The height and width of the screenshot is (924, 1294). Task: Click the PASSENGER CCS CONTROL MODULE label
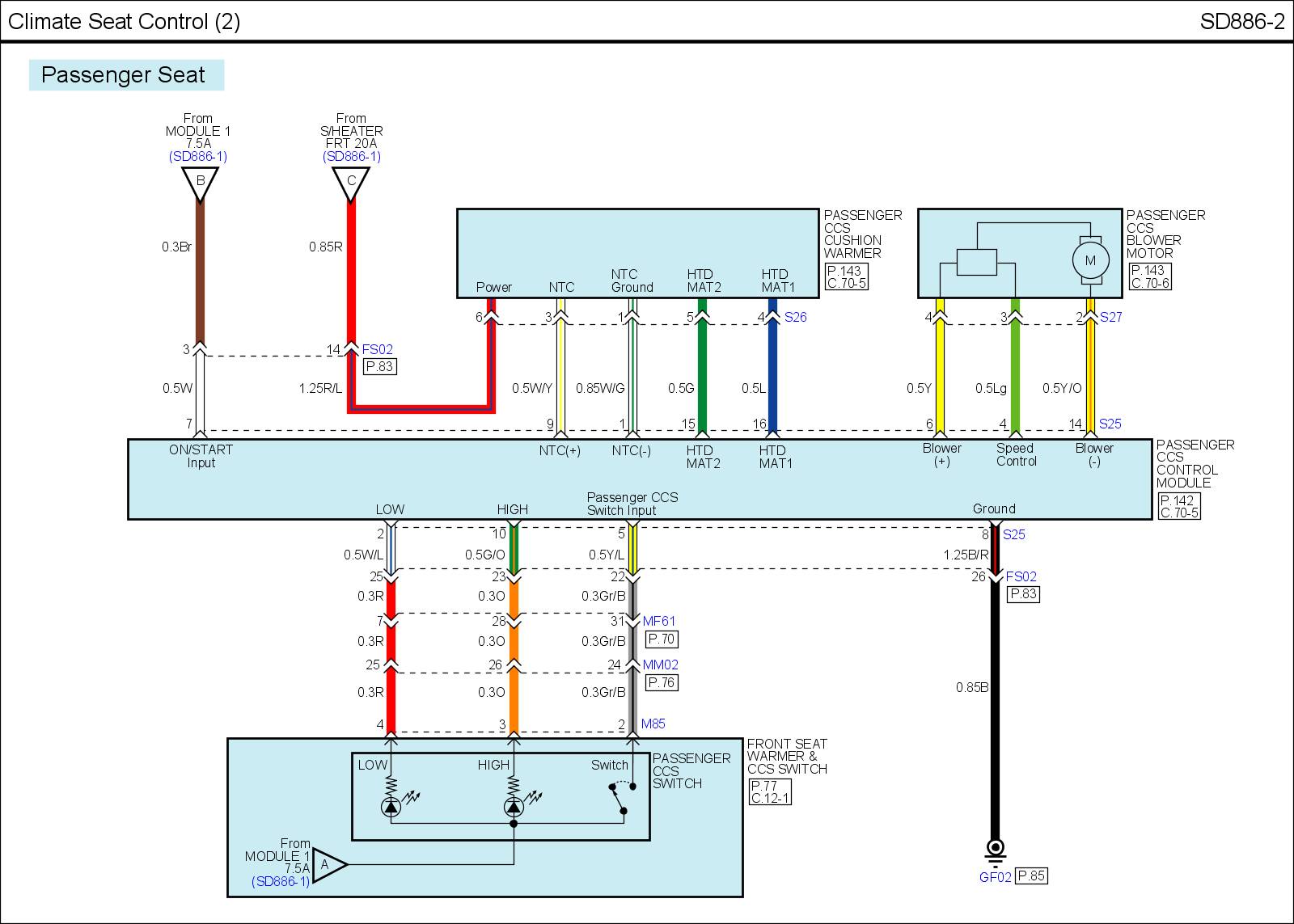click(1195, 464)
